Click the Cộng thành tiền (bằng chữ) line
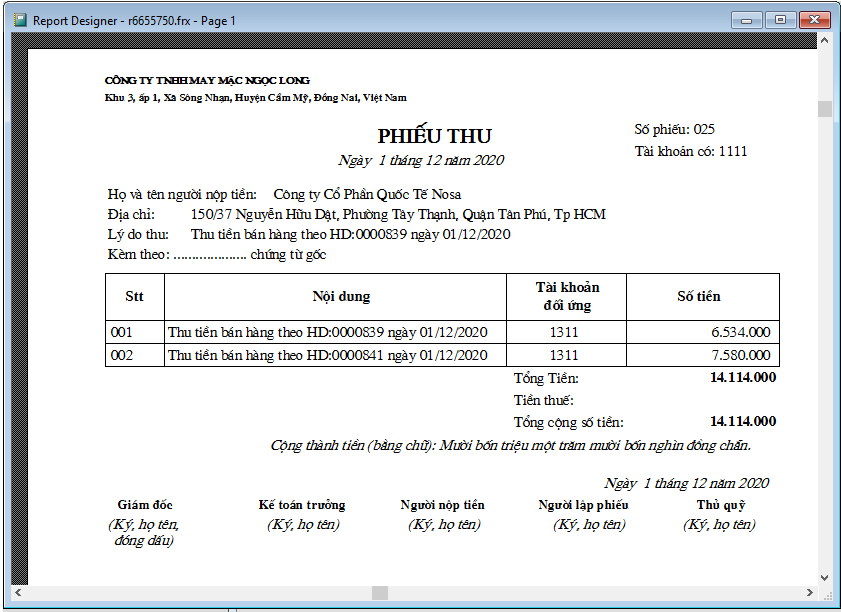Screen dimensions: 841x612 [511, 446]
